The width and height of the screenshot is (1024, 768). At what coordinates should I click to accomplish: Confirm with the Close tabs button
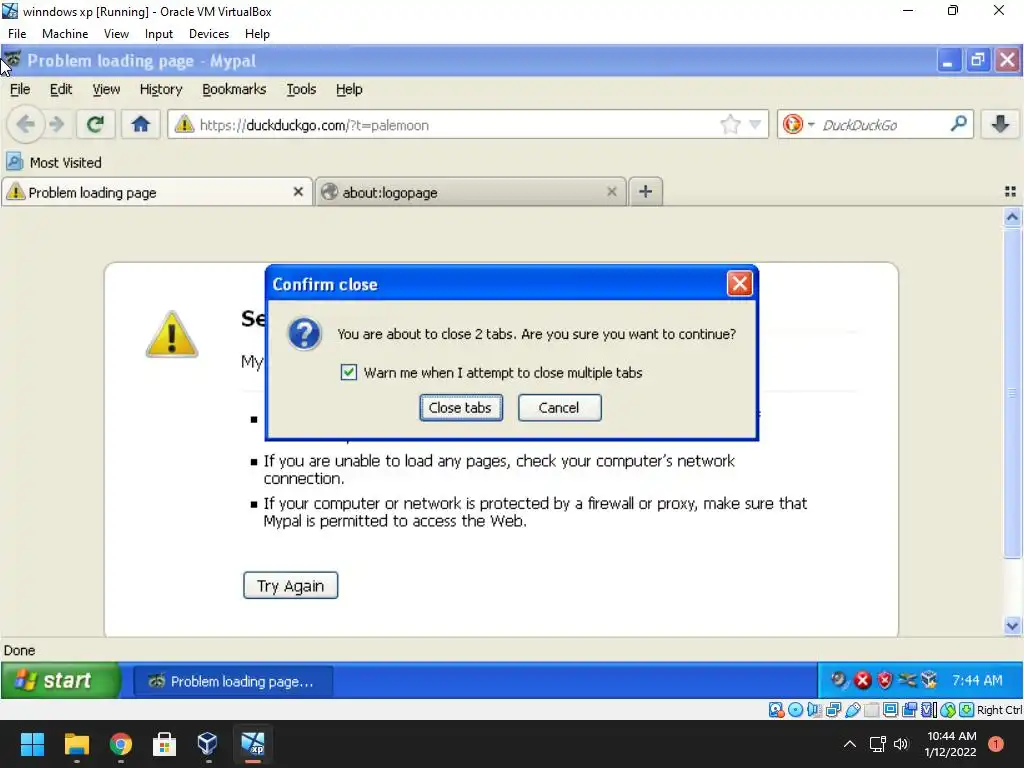pyautogui.click(x=460, y=408)
